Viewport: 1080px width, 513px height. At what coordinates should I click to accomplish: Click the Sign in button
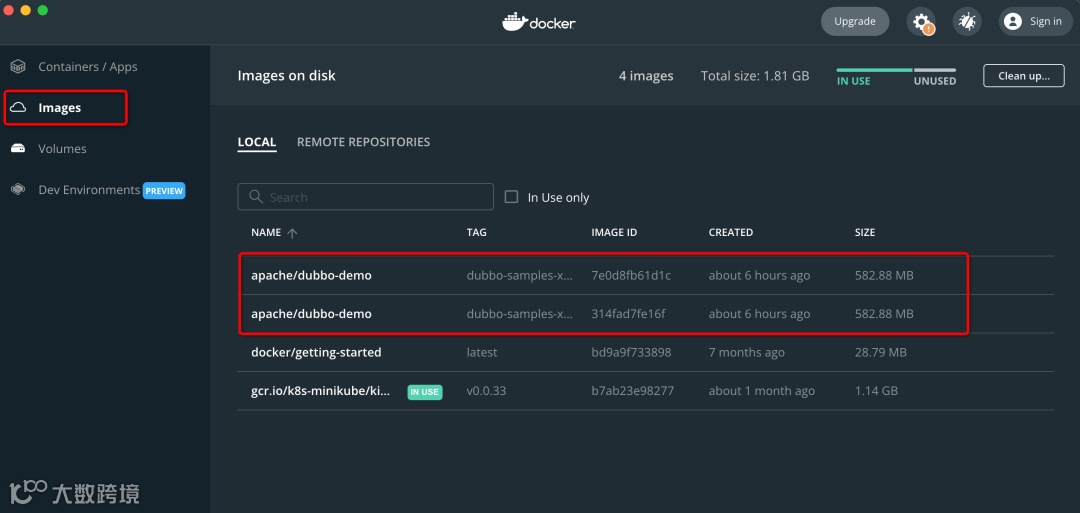point(1036,21)
